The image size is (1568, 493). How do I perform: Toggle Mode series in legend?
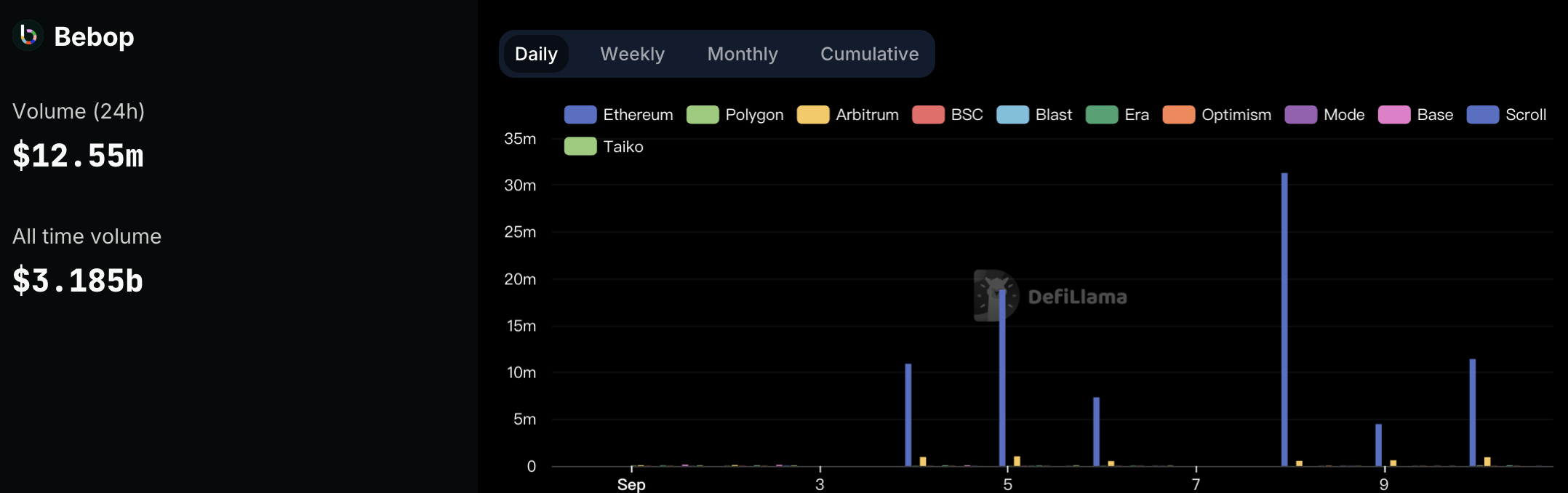pos(1325,115)
